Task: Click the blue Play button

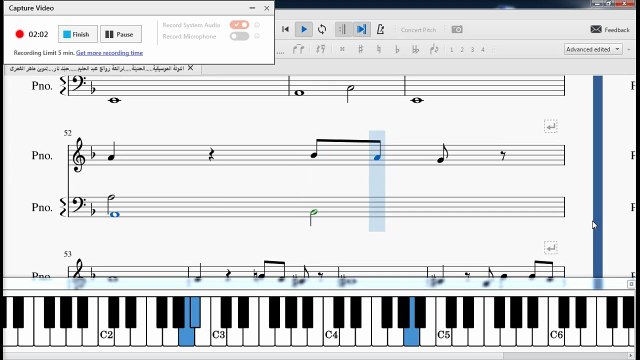Action: coord(304,29)
